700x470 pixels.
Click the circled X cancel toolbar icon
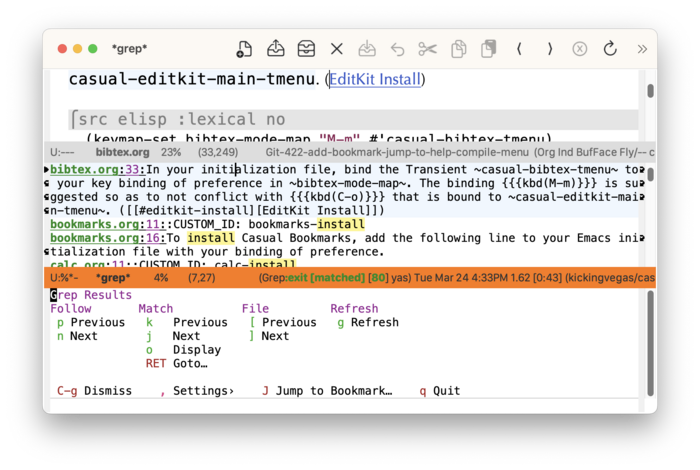tap(580, 49)
